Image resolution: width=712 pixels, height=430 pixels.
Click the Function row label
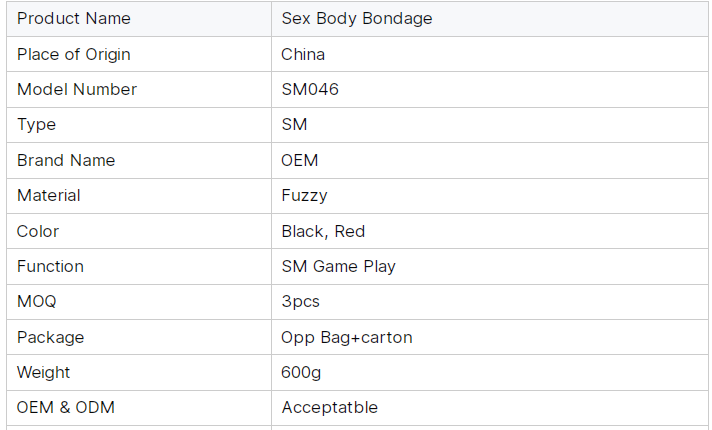(50, 267)
